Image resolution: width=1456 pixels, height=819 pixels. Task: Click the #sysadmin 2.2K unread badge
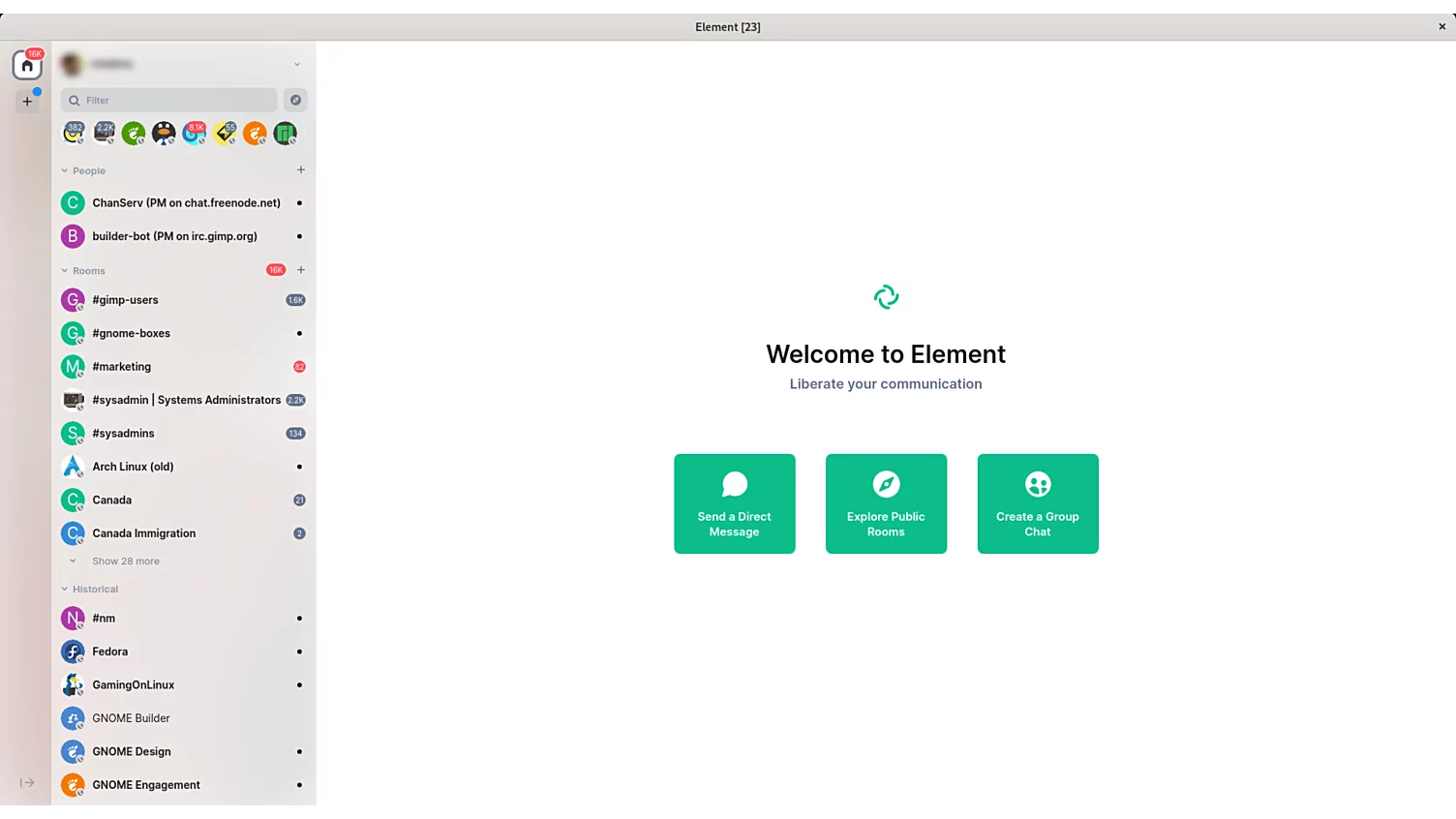click(x=295, y=400)
